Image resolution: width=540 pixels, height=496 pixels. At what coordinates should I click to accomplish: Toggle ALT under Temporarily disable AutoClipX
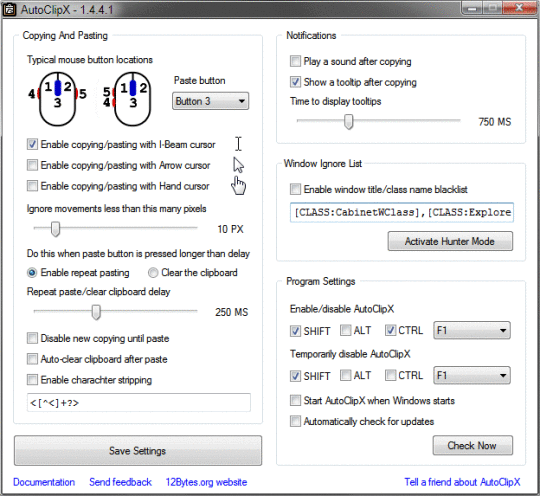345,375
